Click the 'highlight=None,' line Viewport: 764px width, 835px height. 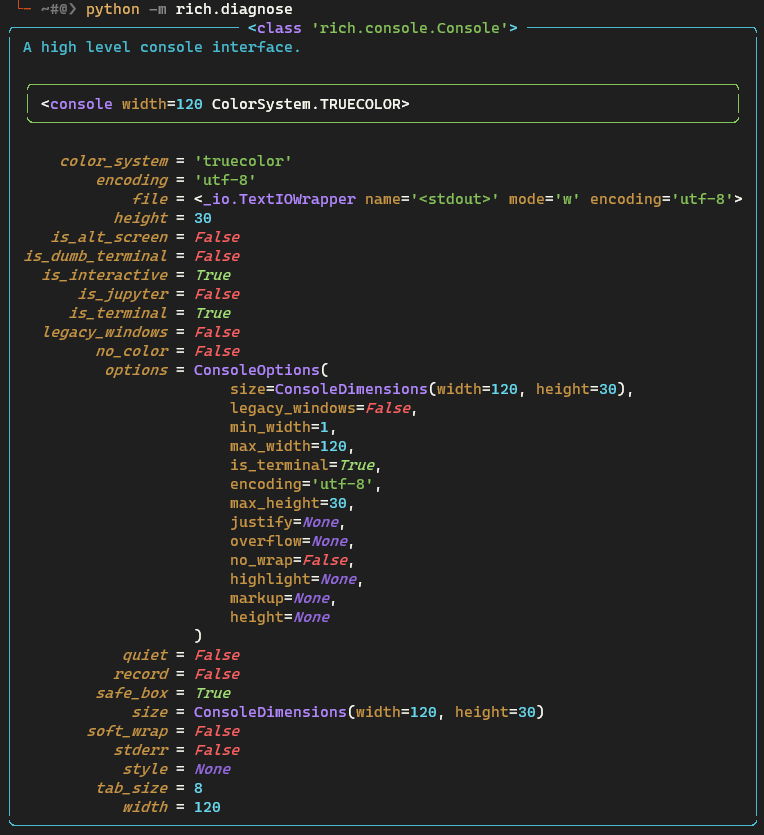297,579
